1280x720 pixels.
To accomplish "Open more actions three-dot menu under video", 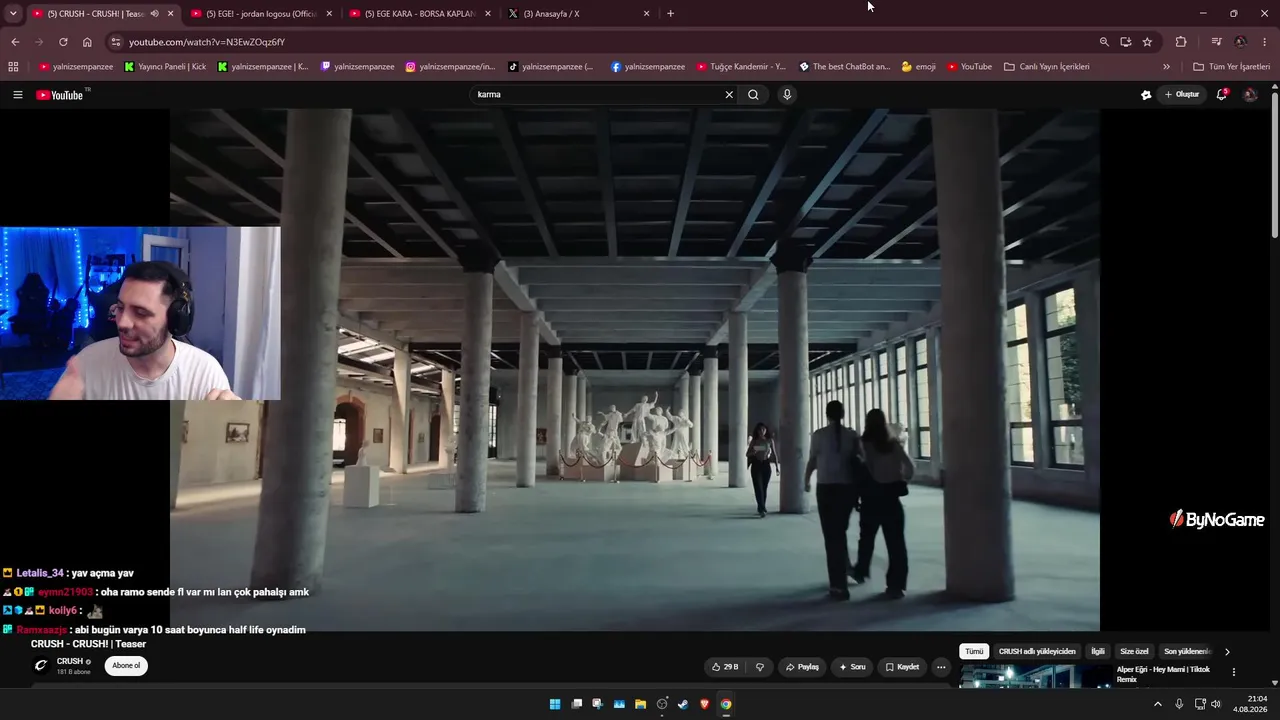I will [941, 667].
